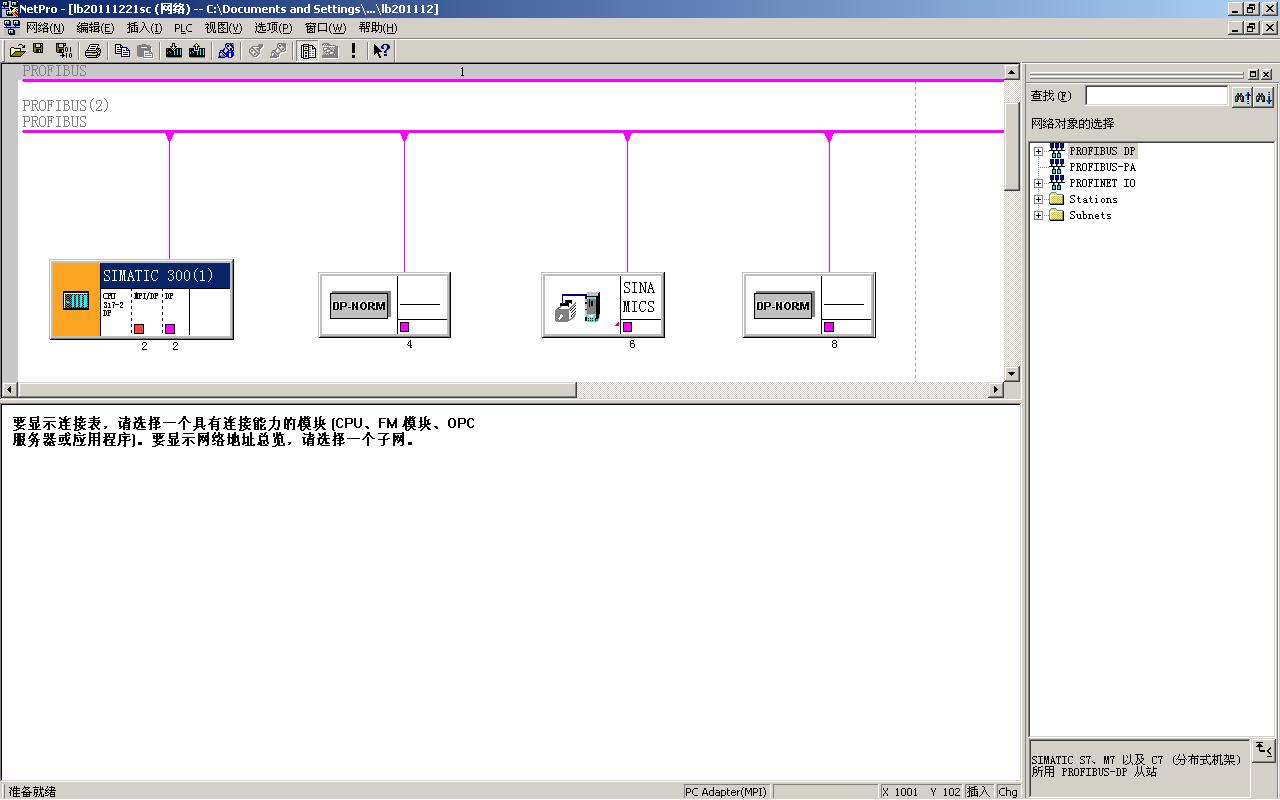1280x800 pixels.
Task: Click the network view horizontal scroll left arrow
Action: (10, 389)
